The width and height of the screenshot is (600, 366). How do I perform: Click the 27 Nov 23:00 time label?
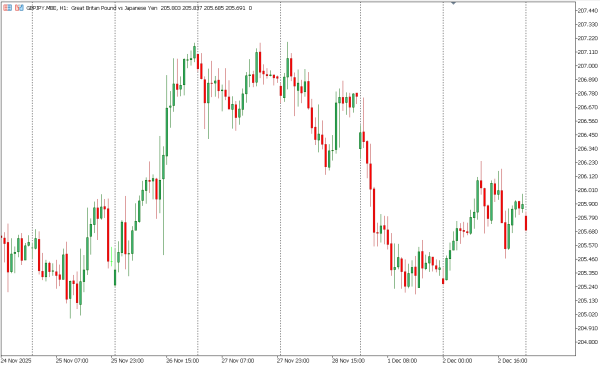click(293, 361)
